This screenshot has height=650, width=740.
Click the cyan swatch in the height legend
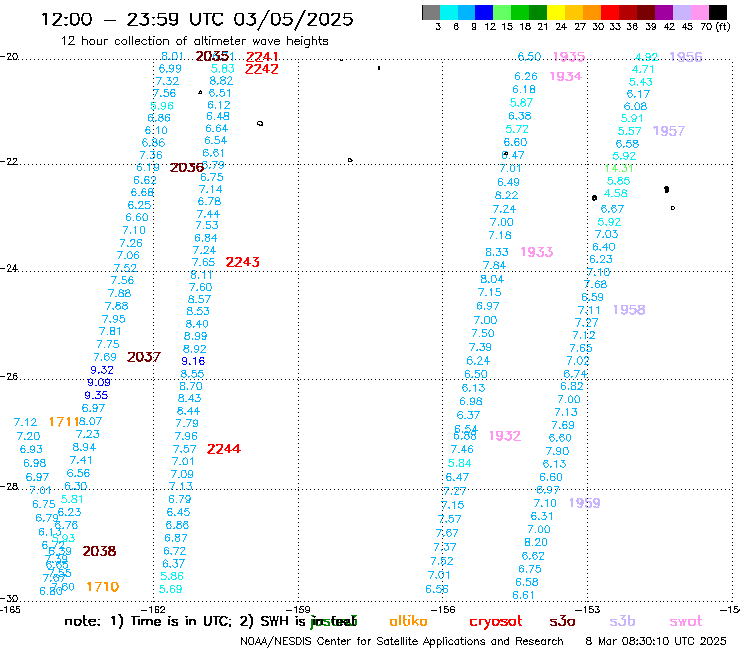point(449,12)
